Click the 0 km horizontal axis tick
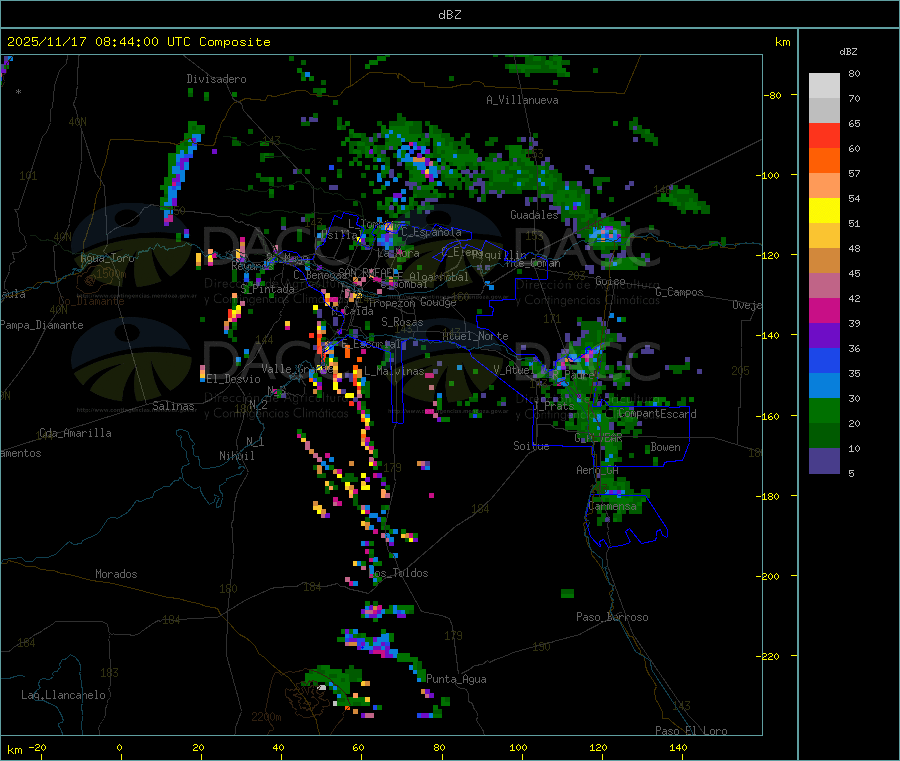This screenshot has width=900, height=761. (x=119, y=747)
